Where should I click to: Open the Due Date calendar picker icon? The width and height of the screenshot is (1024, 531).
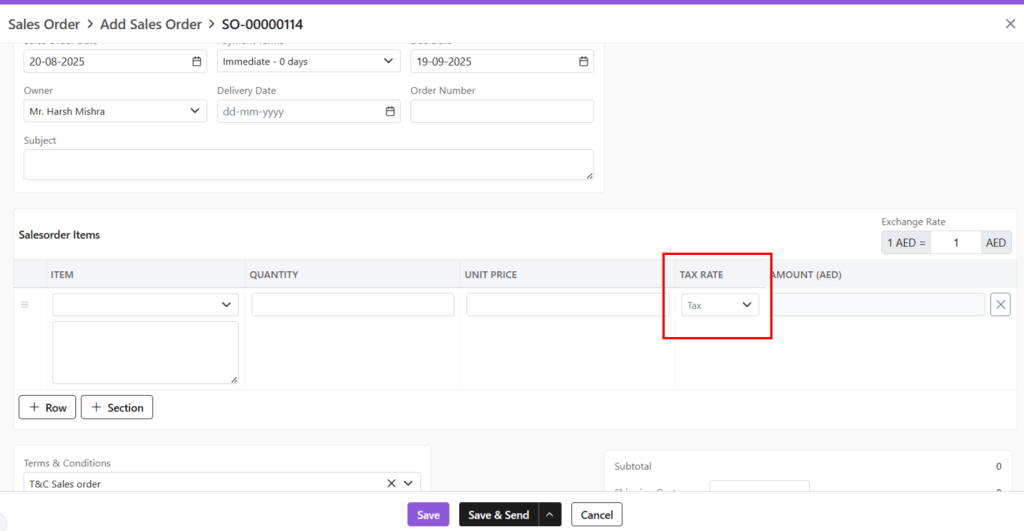coord(583,62)
